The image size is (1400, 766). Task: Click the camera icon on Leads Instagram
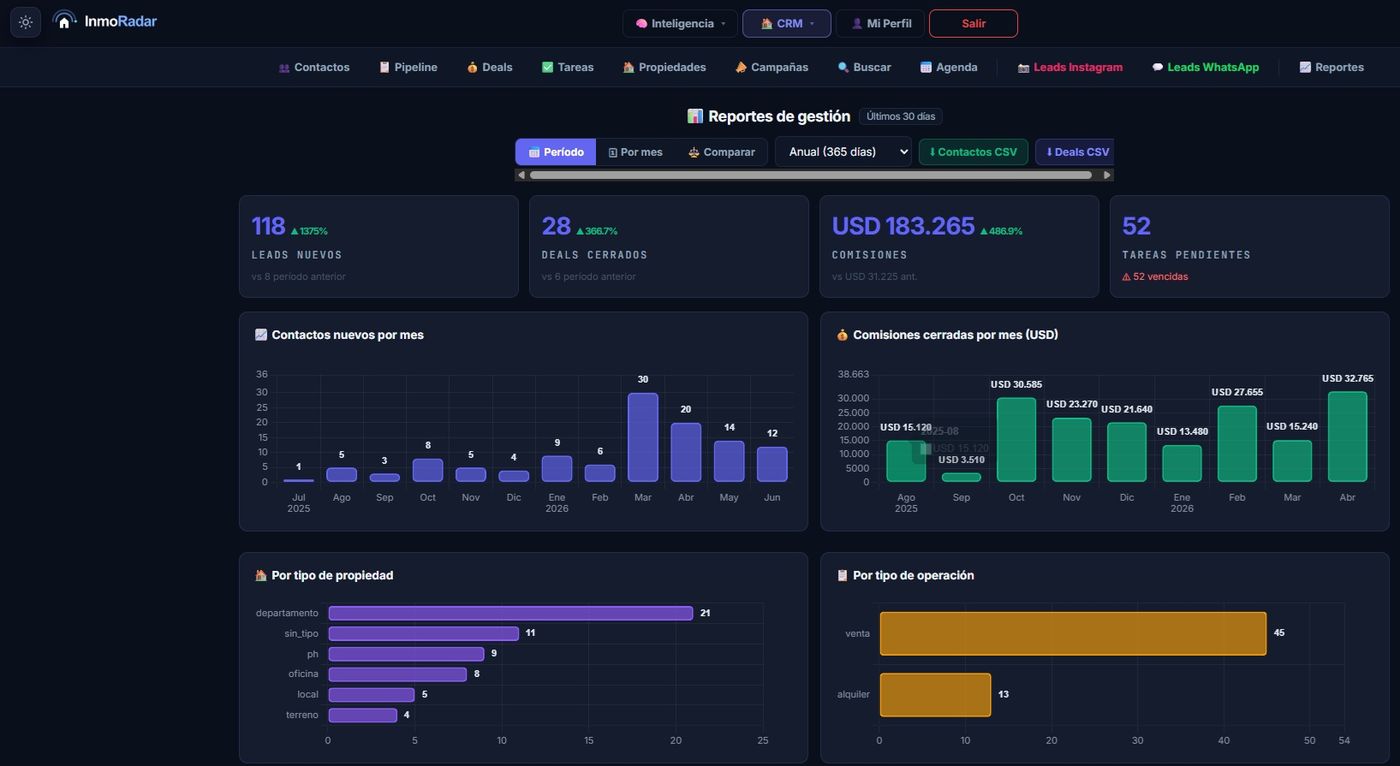coord(1023,68)
